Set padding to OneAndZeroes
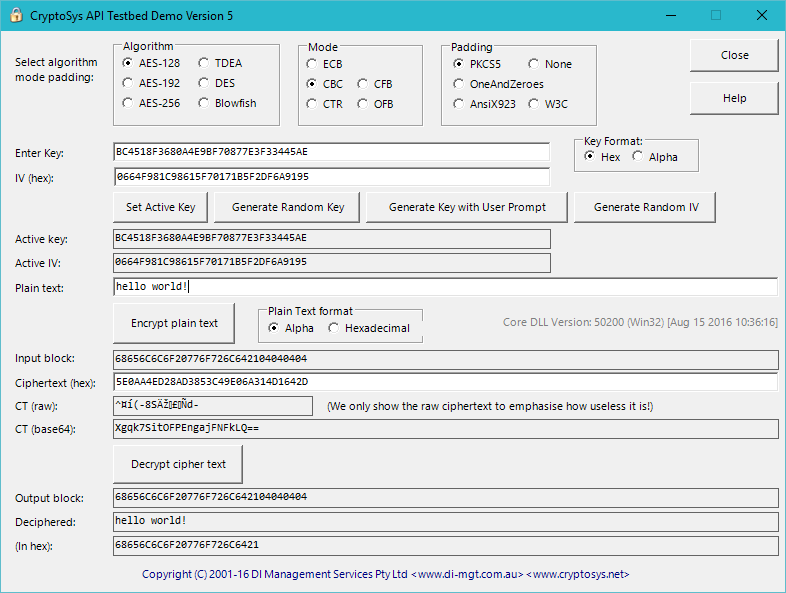Image resolution: width=786 pixels, height=593 pixels. [459, 84]
